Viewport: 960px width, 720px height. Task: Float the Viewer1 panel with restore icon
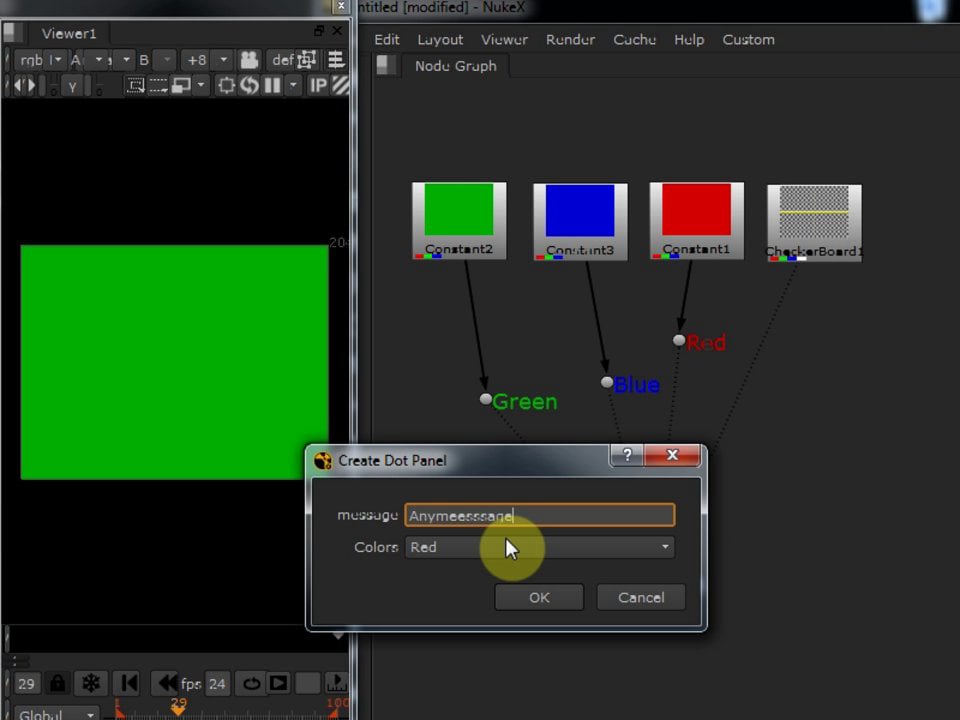coord(318,31)
